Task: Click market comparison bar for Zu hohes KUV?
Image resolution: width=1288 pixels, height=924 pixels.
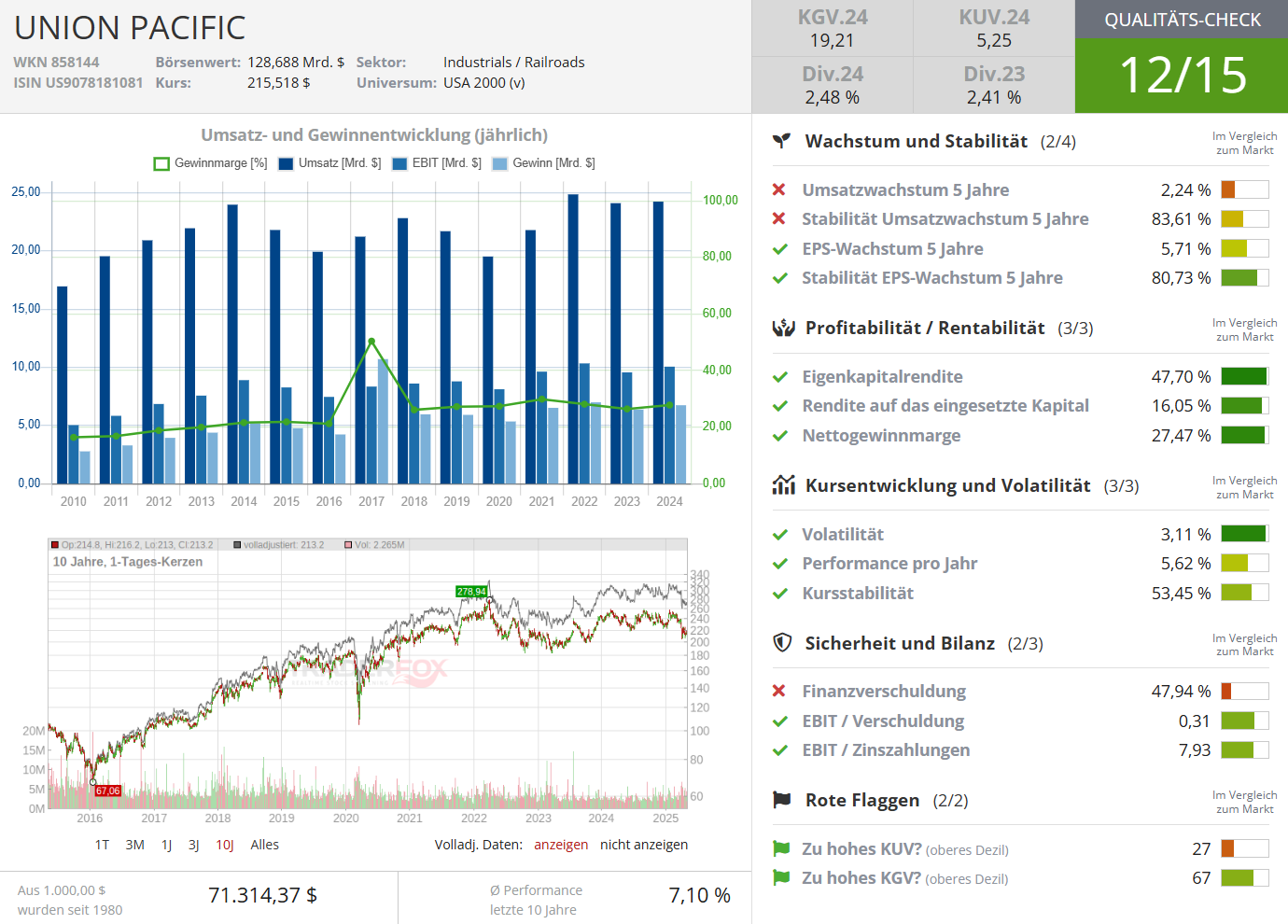Action: coord(1245,848)
